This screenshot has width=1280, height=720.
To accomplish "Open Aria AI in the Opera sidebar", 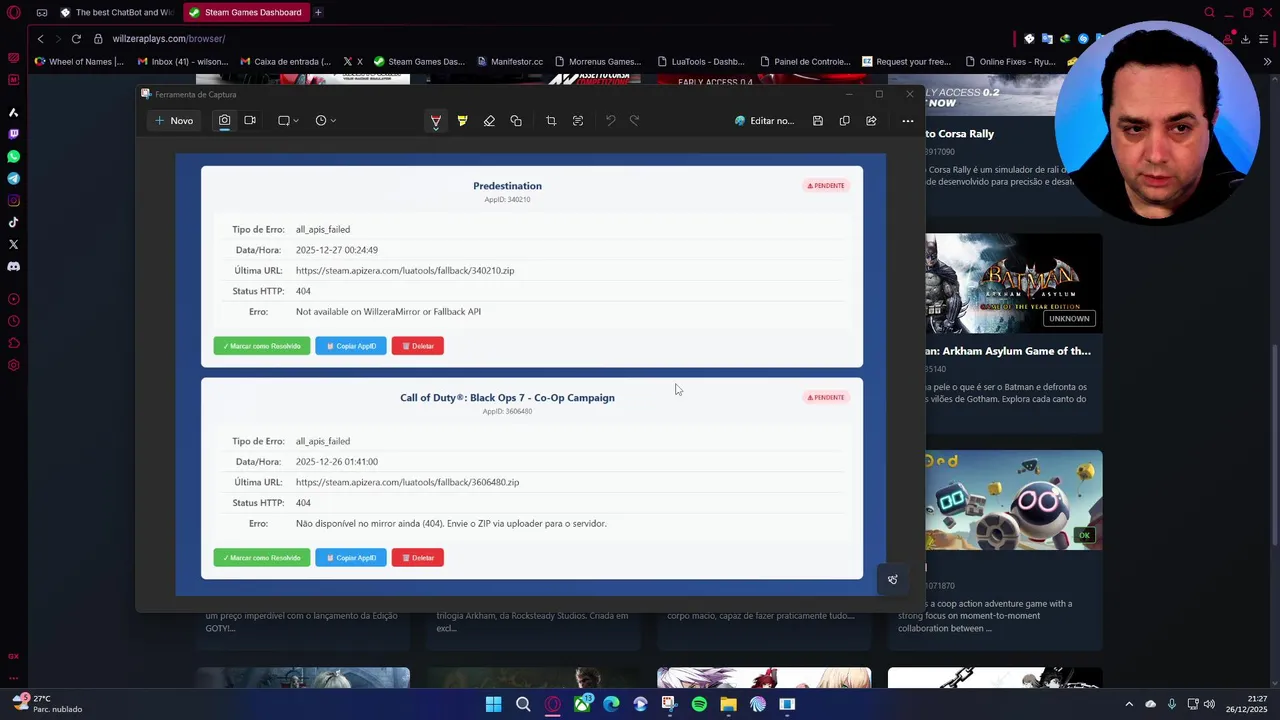I will pos(14,112).
